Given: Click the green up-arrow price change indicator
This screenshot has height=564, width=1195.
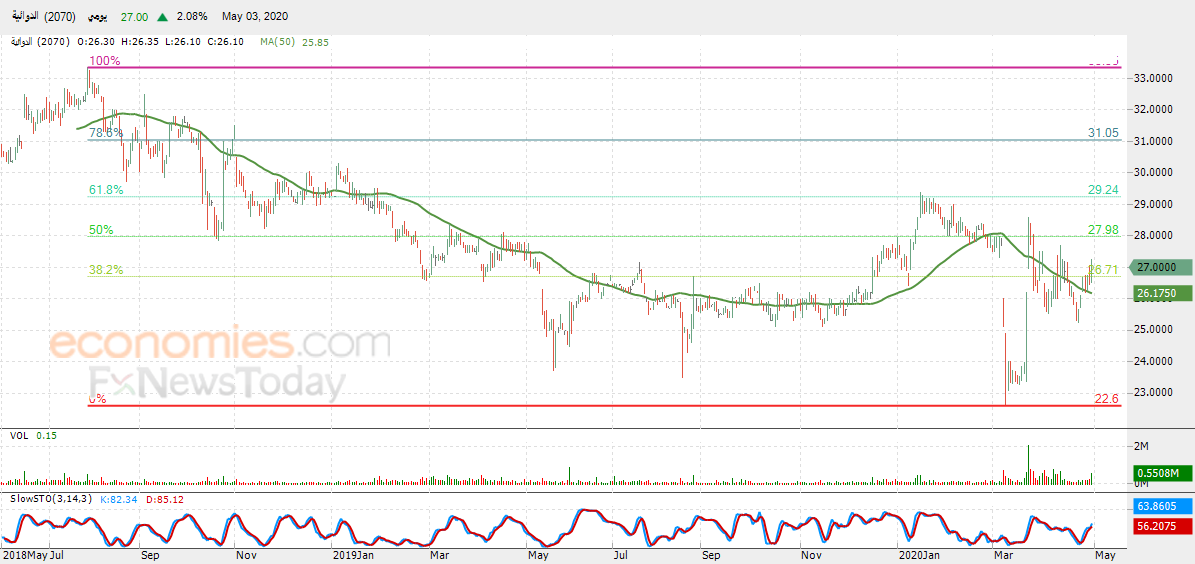Looking at the screenshot, I should pos(162,16).
